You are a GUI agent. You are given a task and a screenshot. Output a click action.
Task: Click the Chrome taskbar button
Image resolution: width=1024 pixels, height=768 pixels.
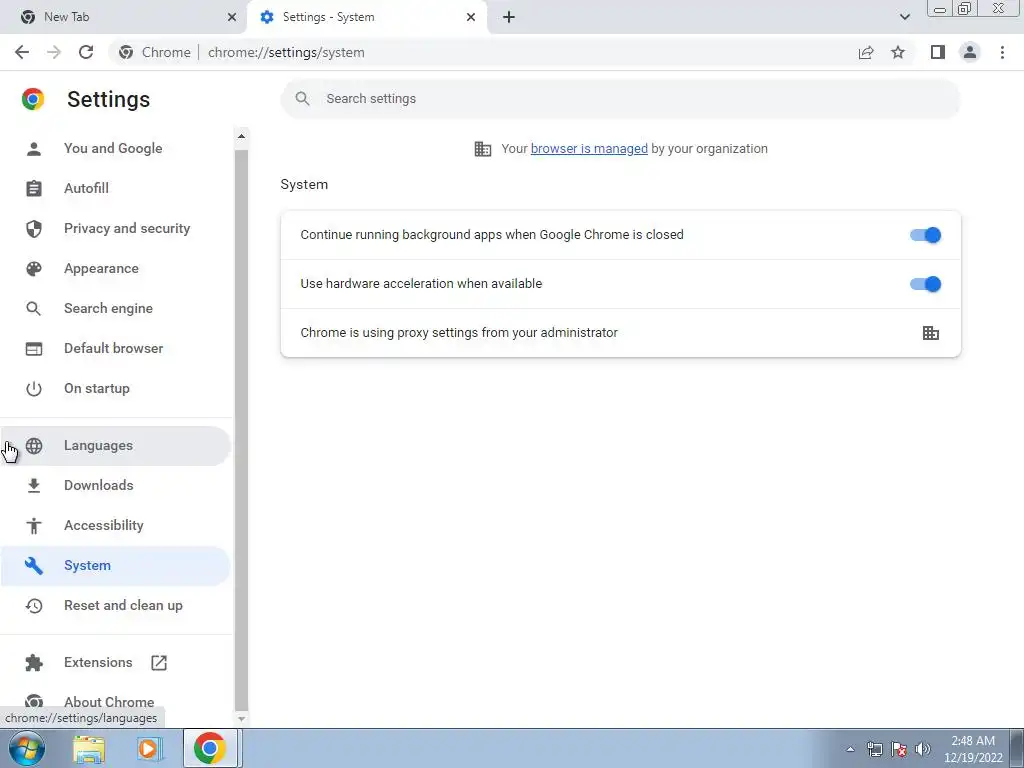pyautogui.click(x=210, y=748)
